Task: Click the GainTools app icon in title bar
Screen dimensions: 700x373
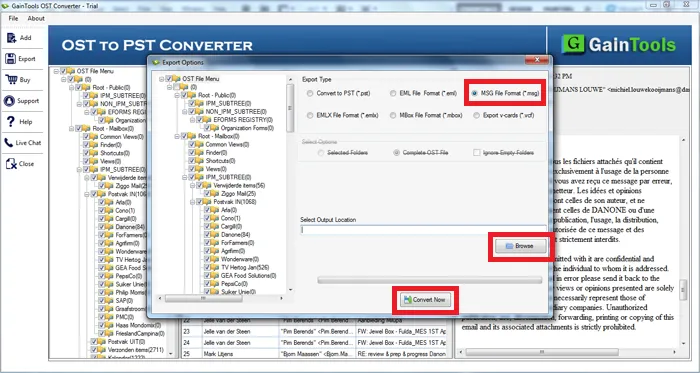Action: pos(5,6)
